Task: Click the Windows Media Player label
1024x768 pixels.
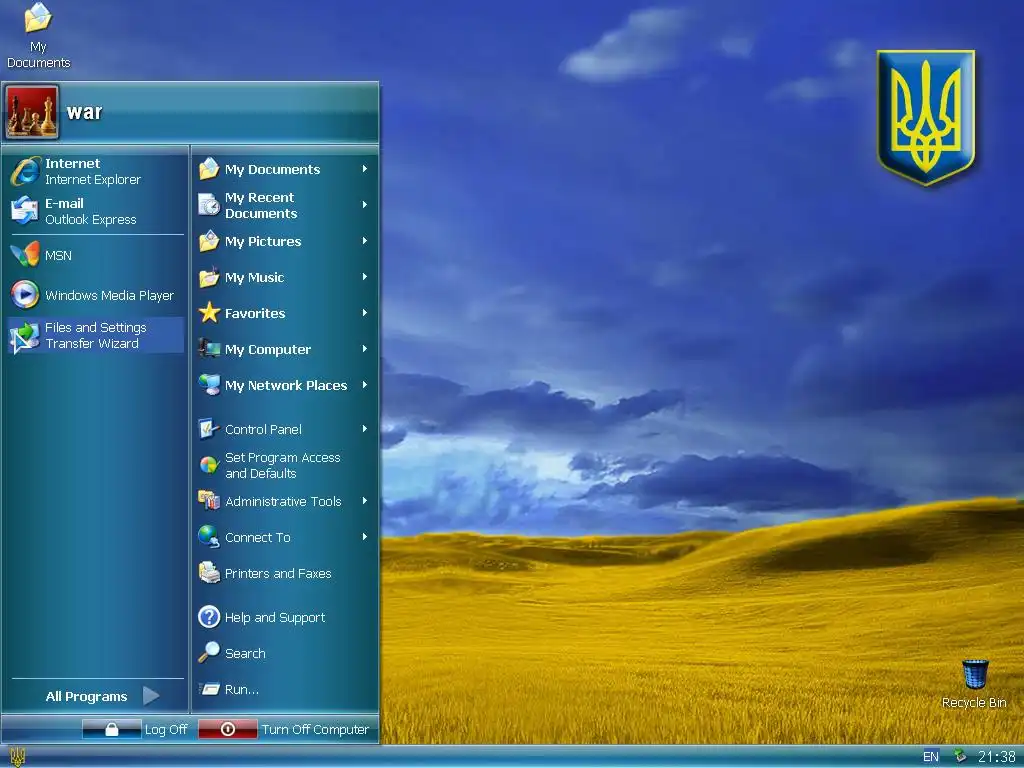Action: (110, 295)
